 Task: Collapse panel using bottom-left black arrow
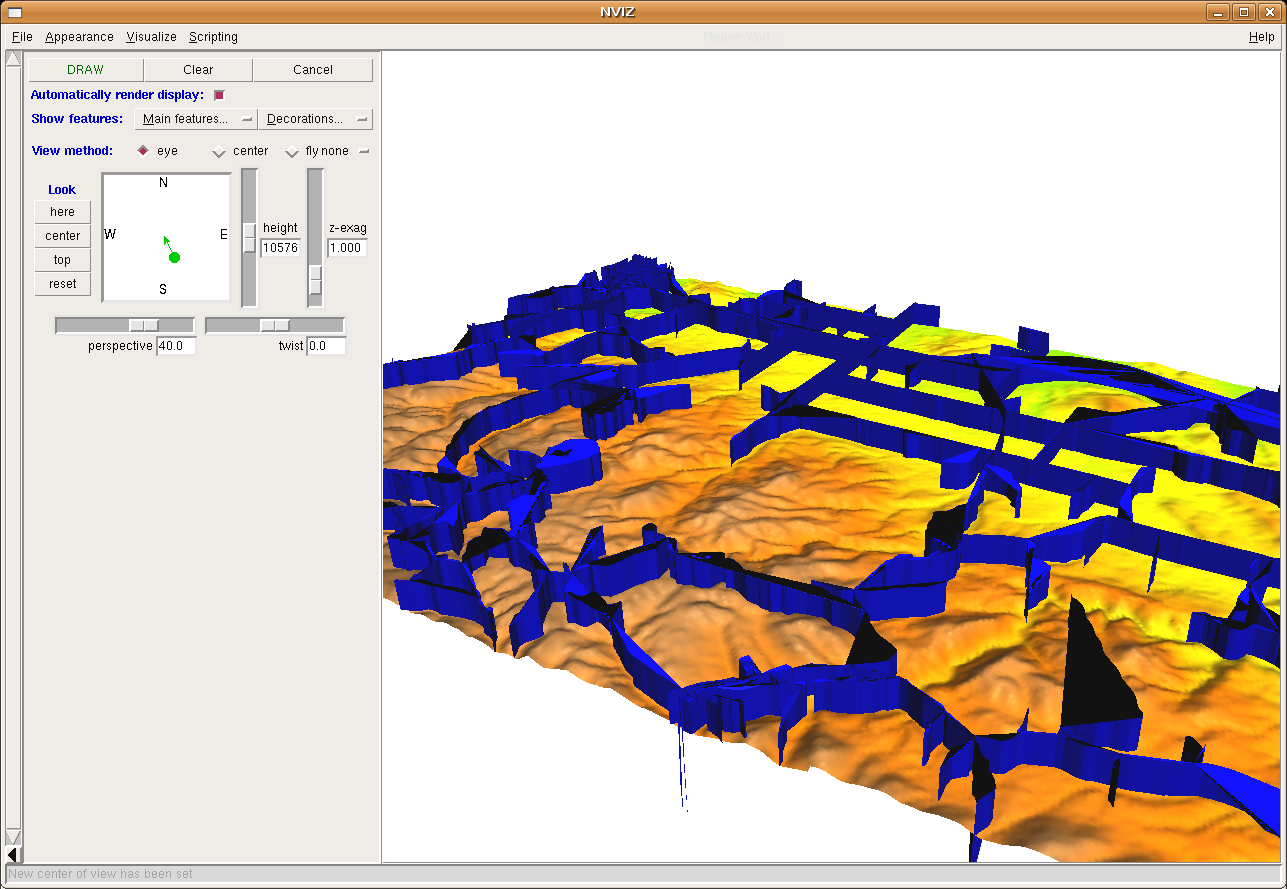tap(13, 855)
